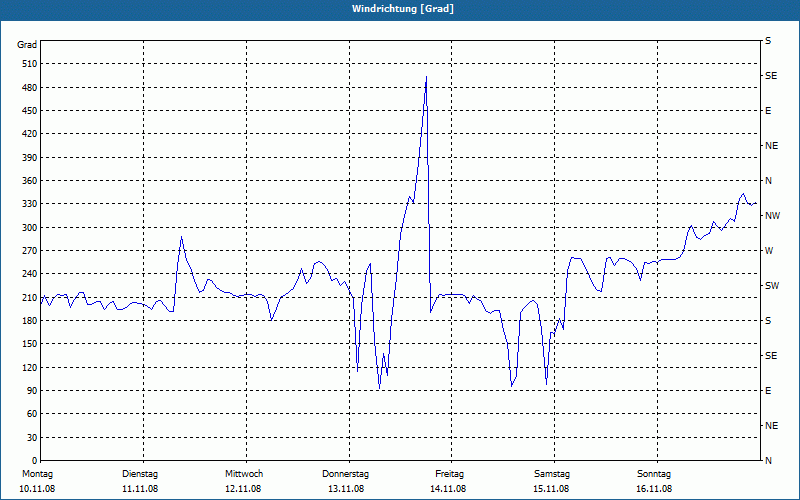Image resolution: width=800 pixels, height=500 pixels.
Task: Select the 'Dienstag' day label
Action: pyautogui.click(x=140, y=474)
